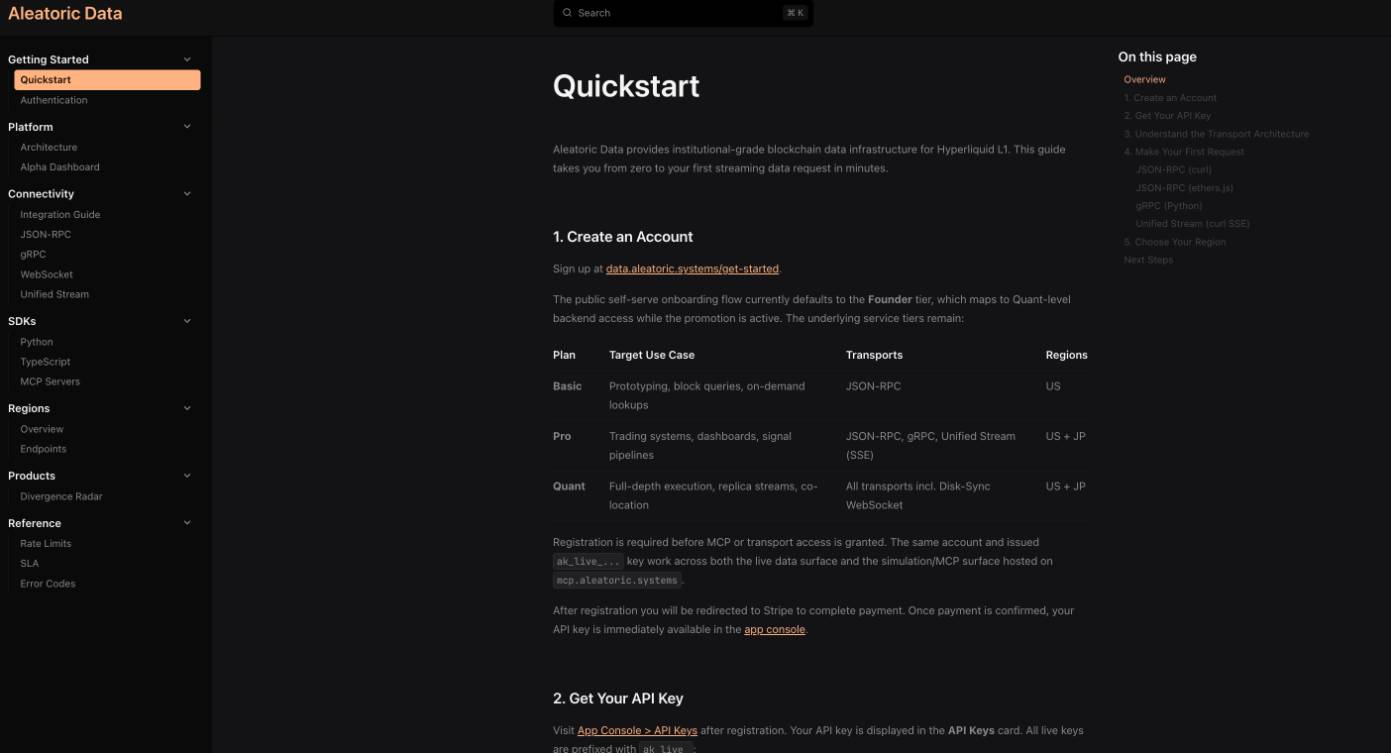Viewport: 1391px width, 753px height.
Task: Jump to Choose Your Region section
Action: pyautogui.click(x=1175, y=242)
